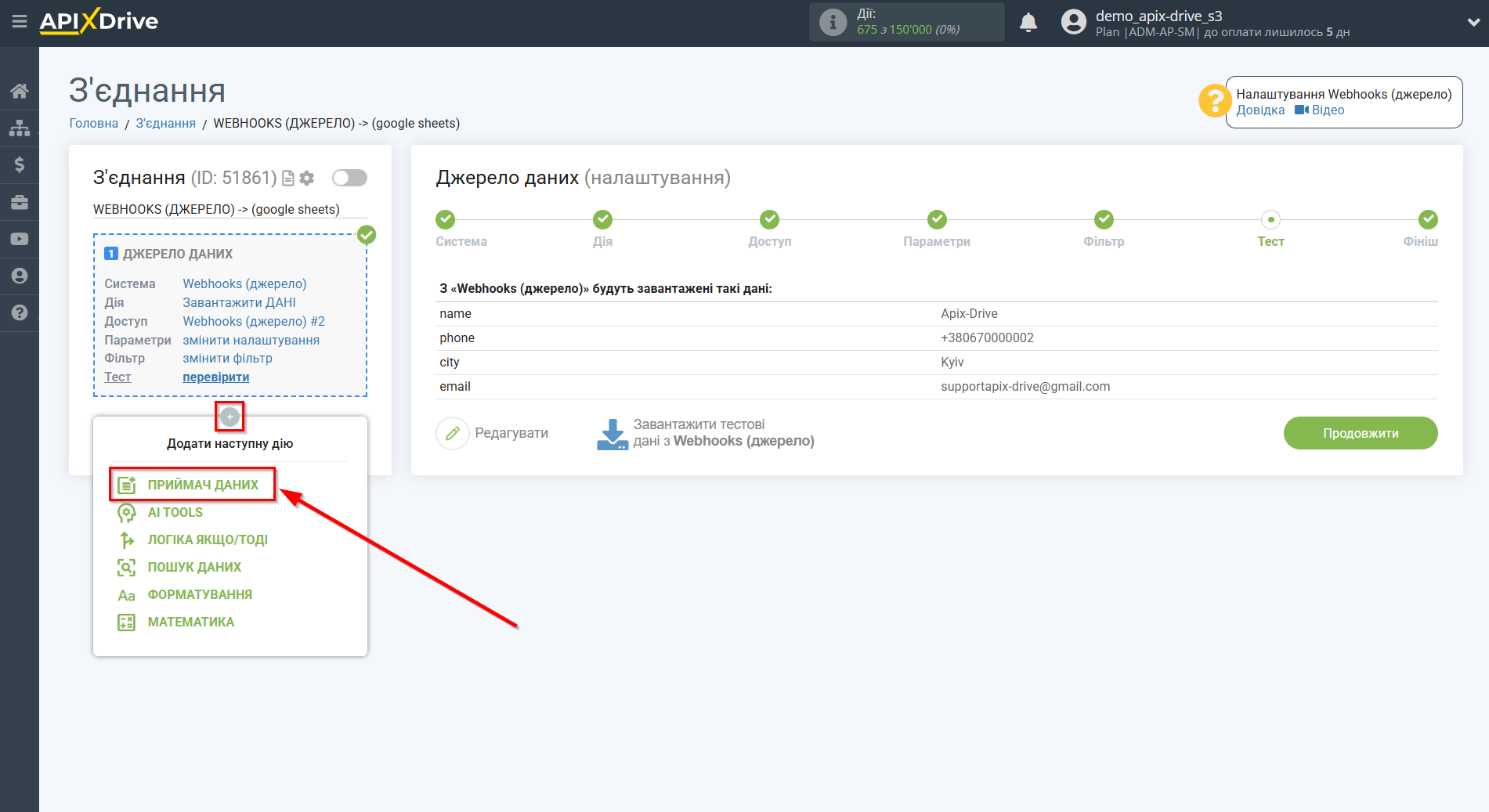Image resolution: width=1489 pixels, height=812 pixels.
Task: Click перевірити test link
Action: point(216,377)
